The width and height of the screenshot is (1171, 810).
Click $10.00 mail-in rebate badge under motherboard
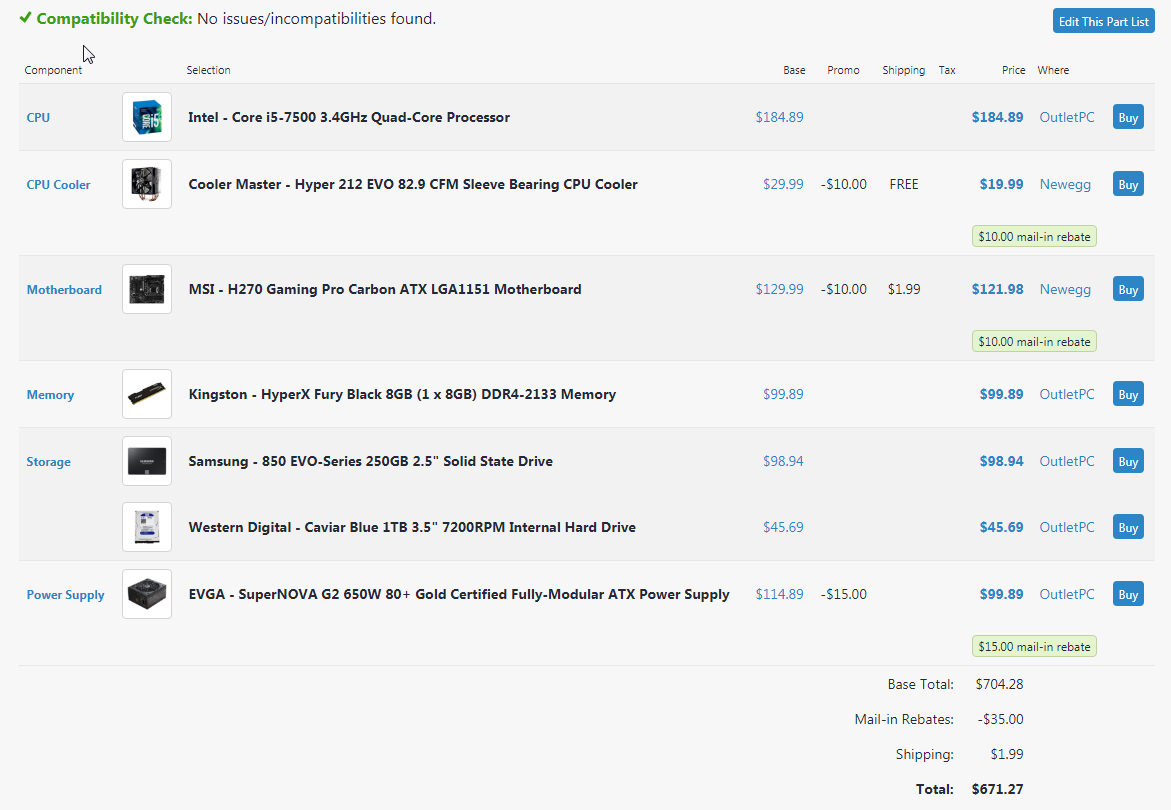[1034, 342]
